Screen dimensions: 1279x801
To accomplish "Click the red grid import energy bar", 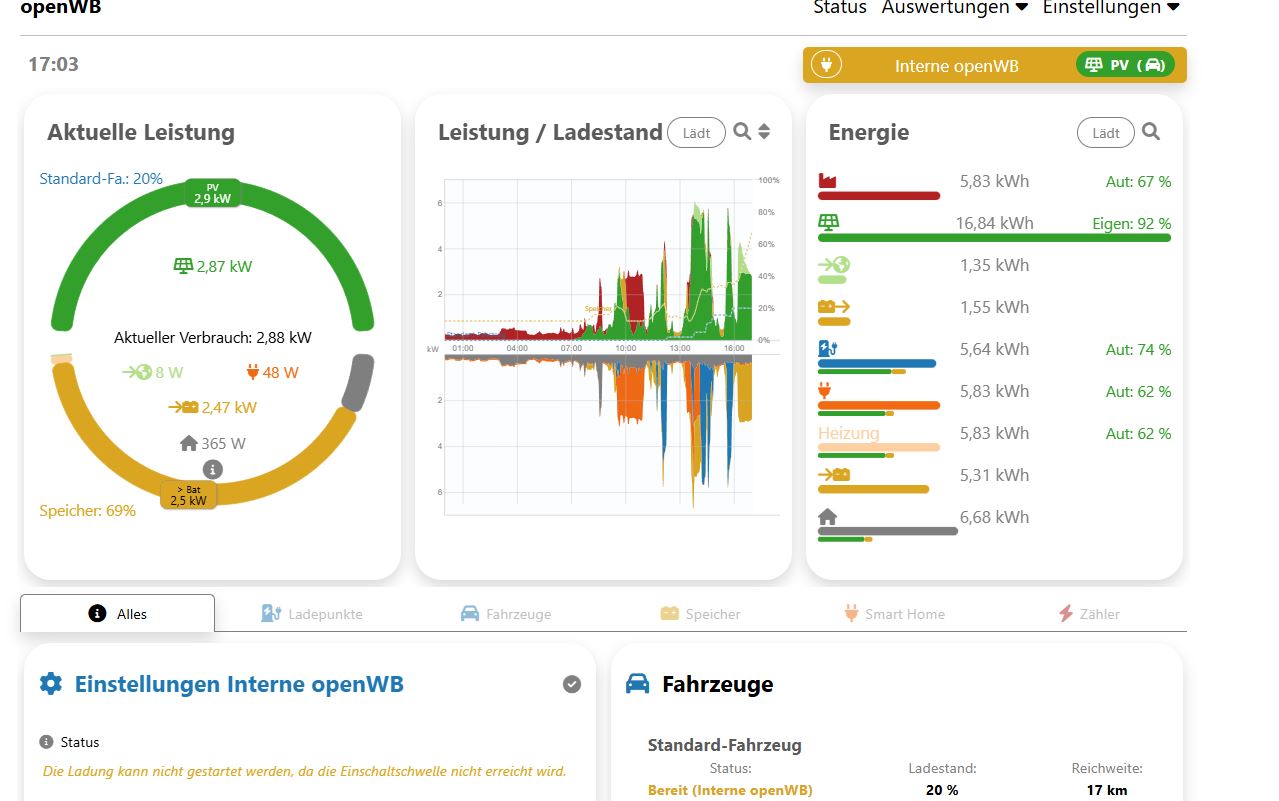I will pyautogui.click(x=879, y=196).
